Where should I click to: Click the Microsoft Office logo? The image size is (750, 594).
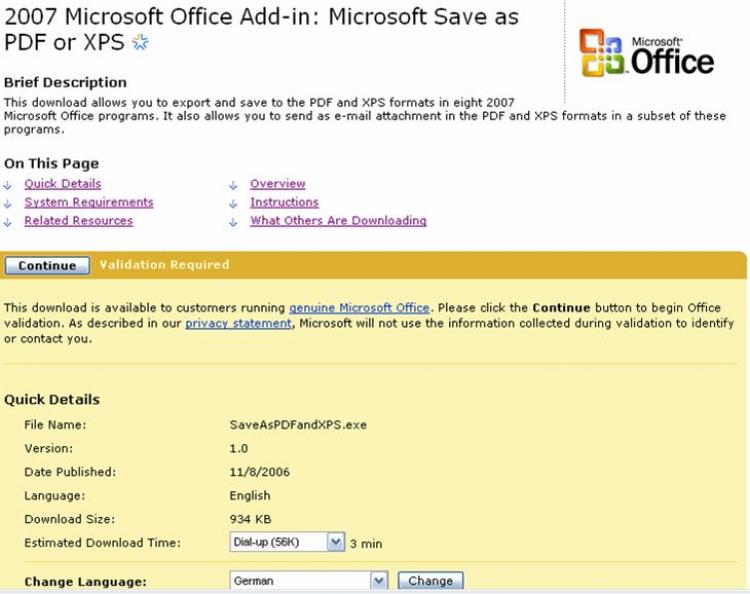pyautogui.click(x=647, y=53)
